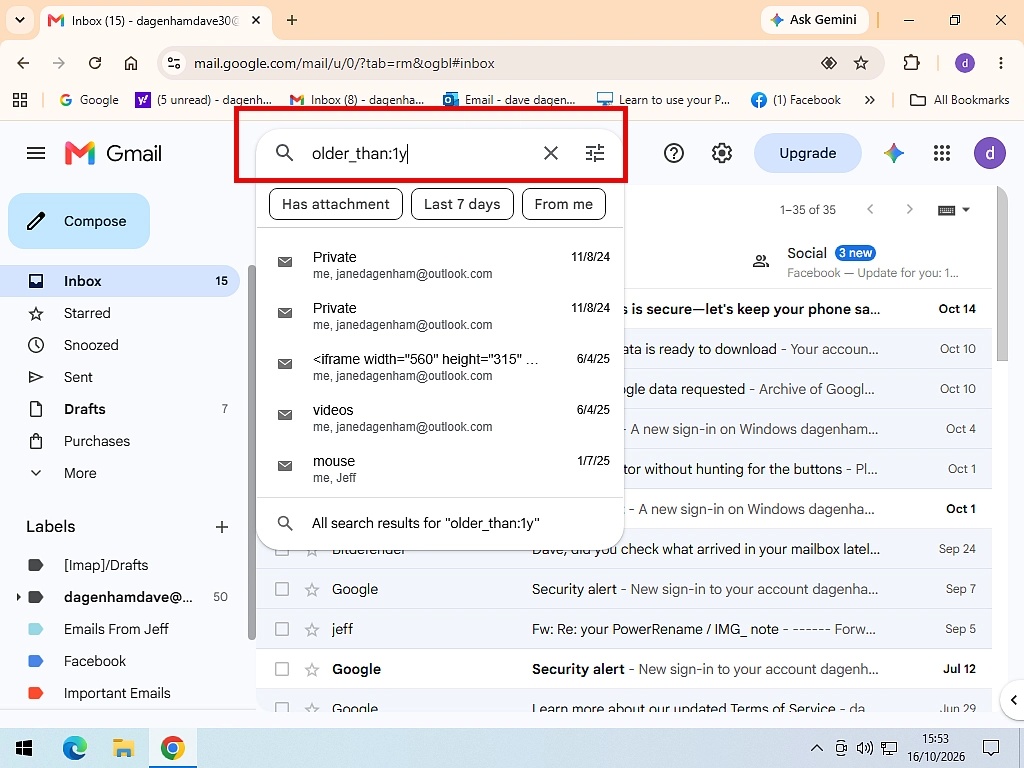Image resolution: width=1024 pixels, height=768 pixels.
Task: Click the Chrome address bar URL
Action: coord(344,63)
